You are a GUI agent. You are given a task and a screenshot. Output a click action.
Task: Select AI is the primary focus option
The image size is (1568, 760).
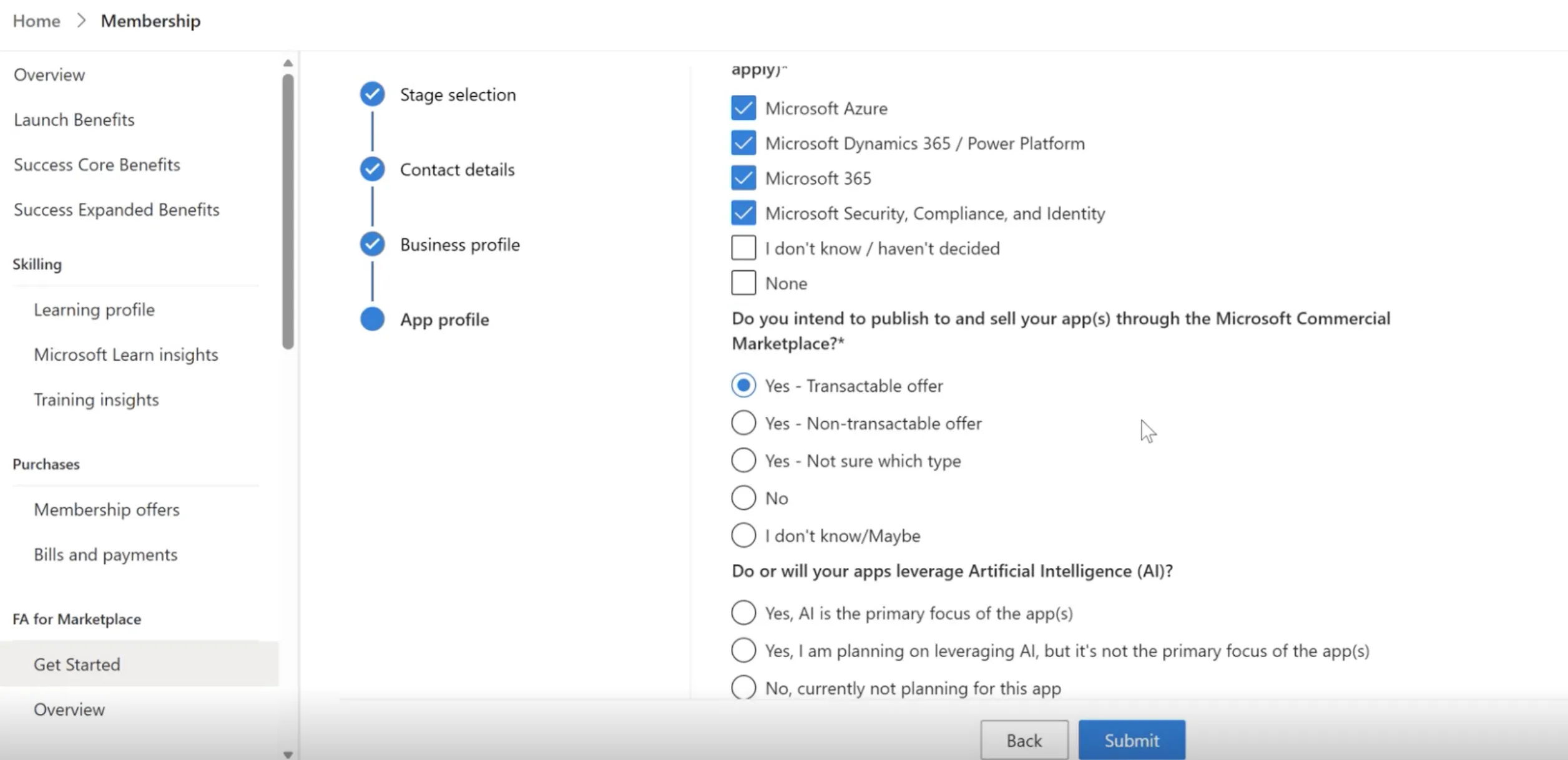743,613
